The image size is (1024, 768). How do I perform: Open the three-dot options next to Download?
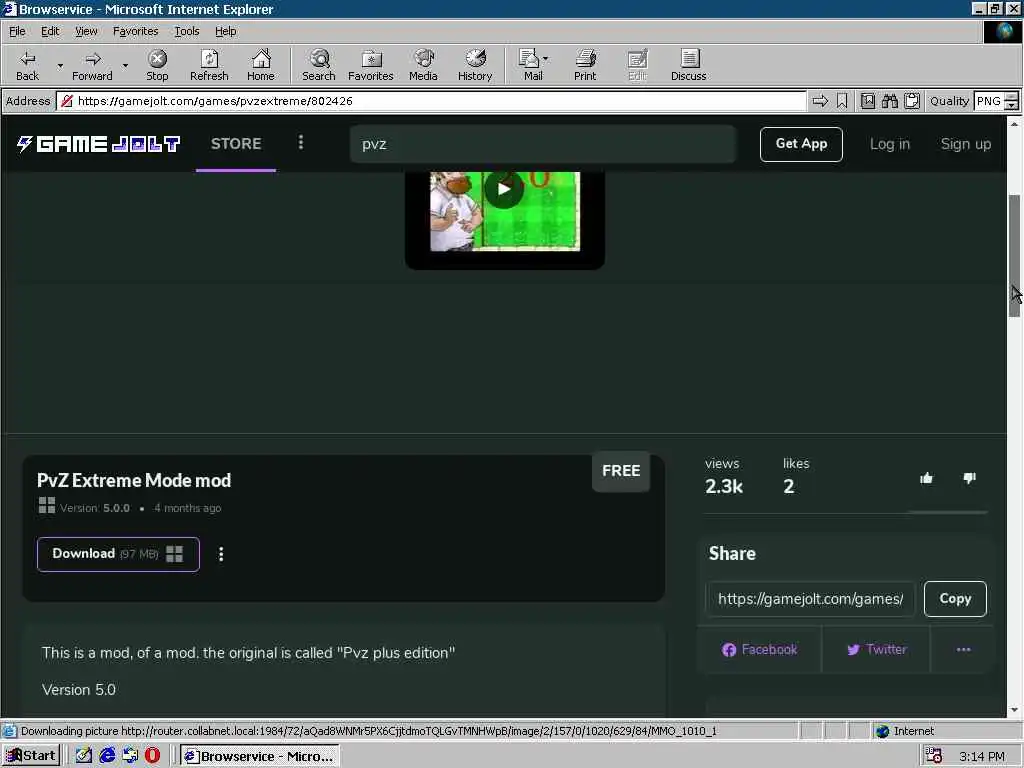pos(221,554)
